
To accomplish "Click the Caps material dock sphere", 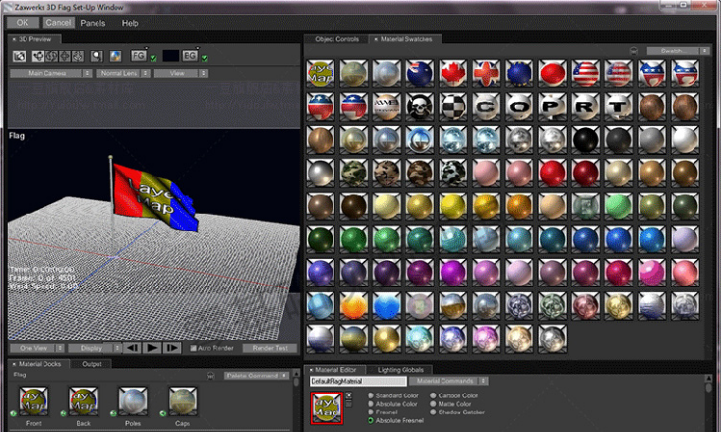I will 184,400.
